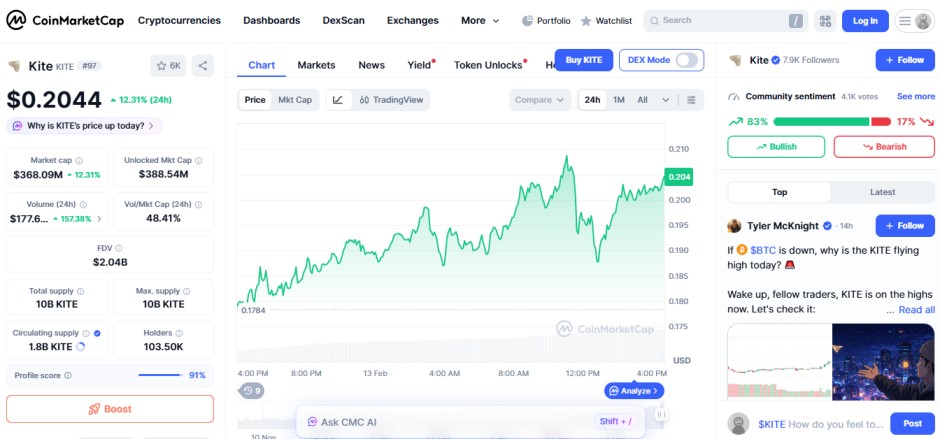Open the Portfolio pie icon link
940x439 pixels.
(x=546, y=21)
